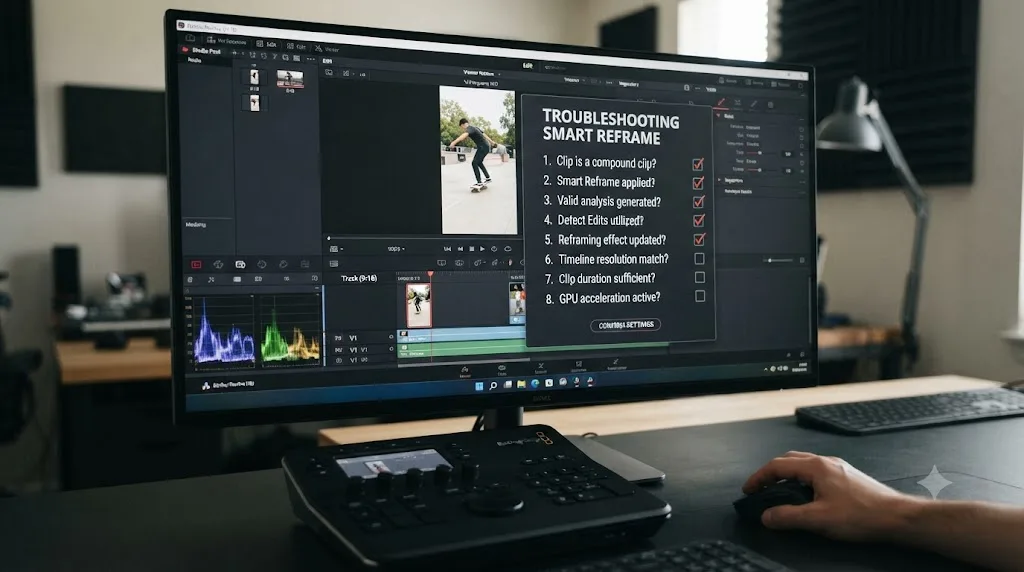Click the blue waveform scope
This screenshot has width=1024, height=572.
(x=224, y=329)
